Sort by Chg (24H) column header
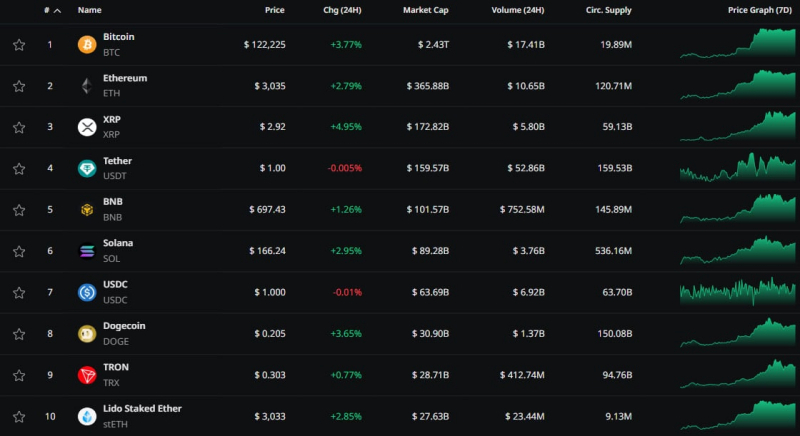 342,10
